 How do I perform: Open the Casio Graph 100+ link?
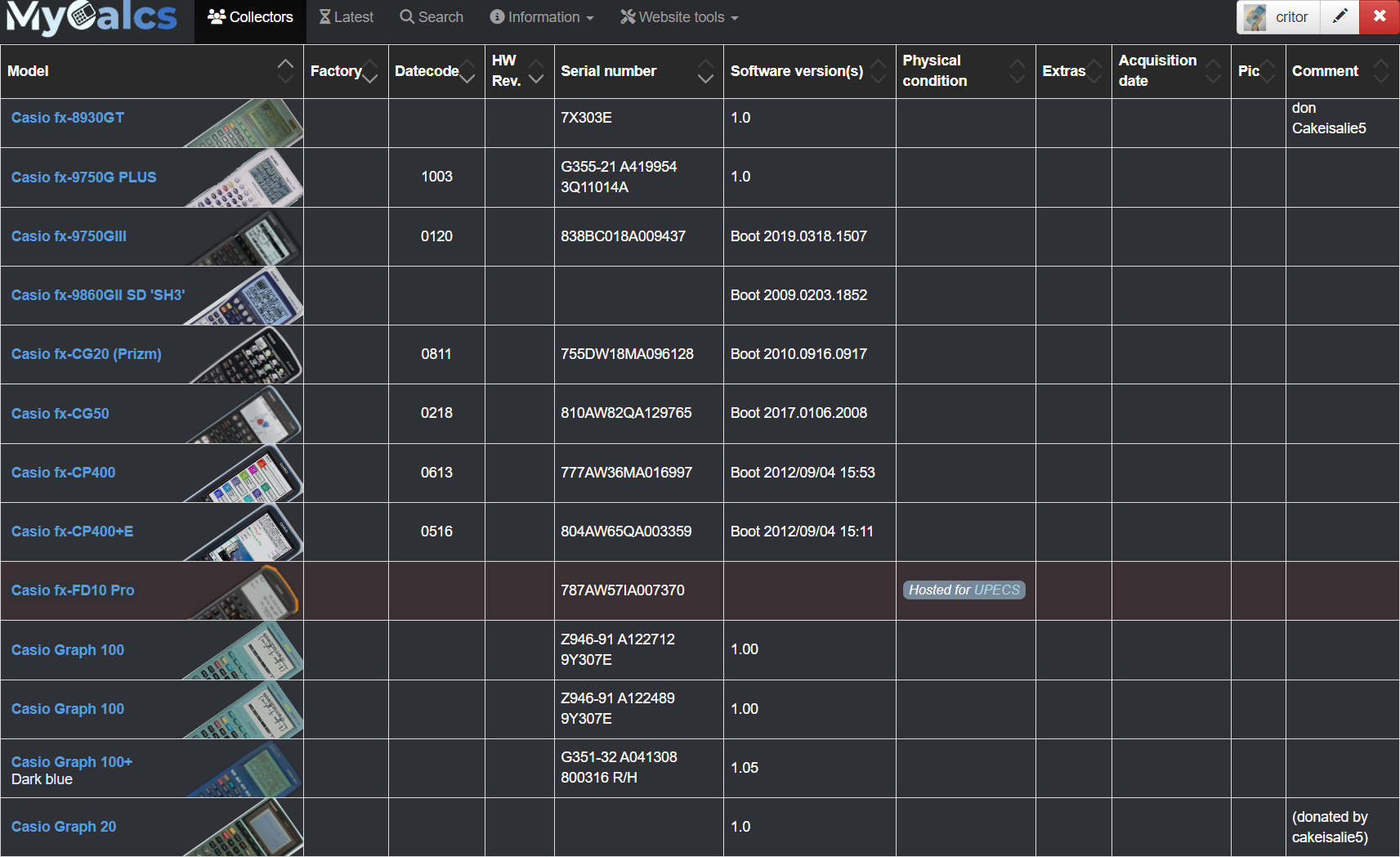click(72, 762)
